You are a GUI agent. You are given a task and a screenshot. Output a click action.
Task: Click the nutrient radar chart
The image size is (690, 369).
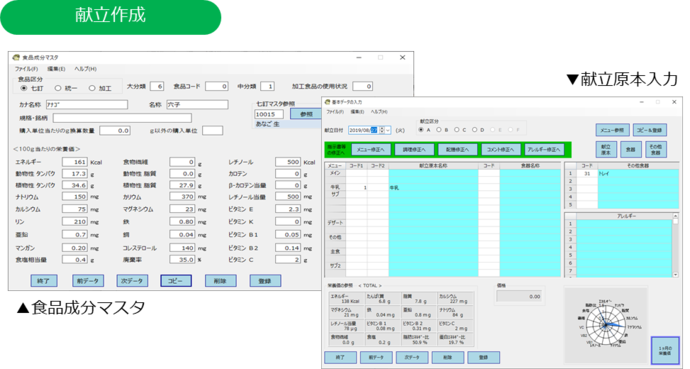[606, 325]
